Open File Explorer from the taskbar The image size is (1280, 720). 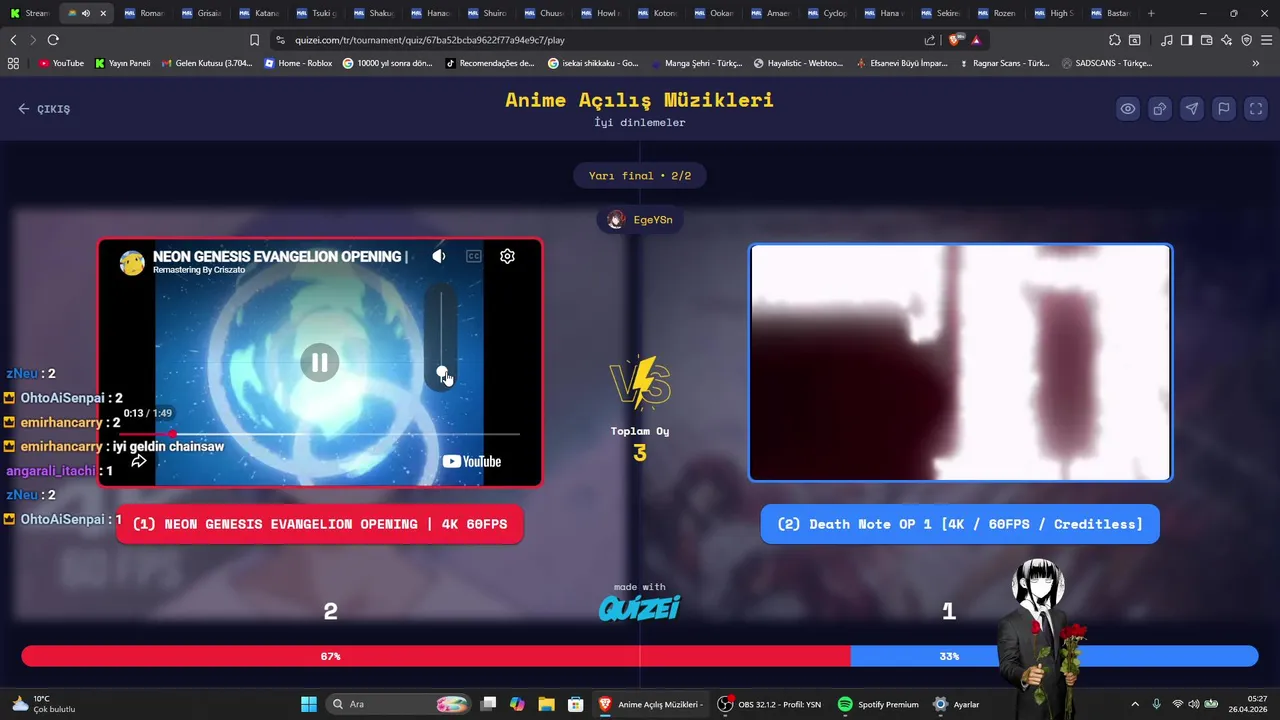[x=546, y=704]
